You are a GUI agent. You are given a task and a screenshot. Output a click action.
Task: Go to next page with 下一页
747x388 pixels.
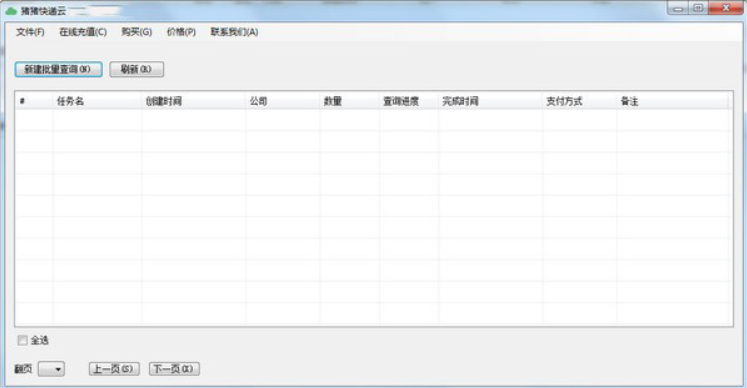coord(174,369)
